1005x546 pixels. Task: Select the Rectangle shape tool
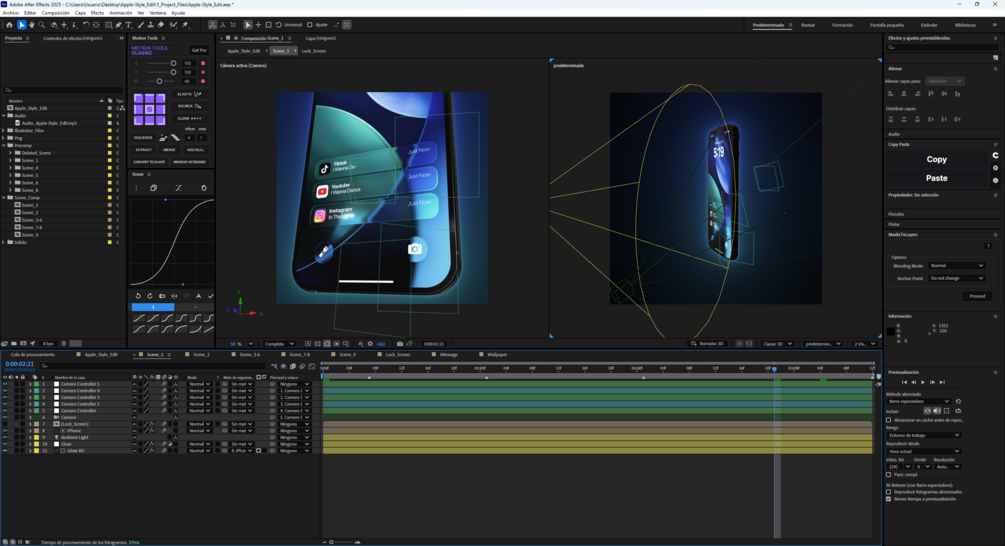point(108,25)
